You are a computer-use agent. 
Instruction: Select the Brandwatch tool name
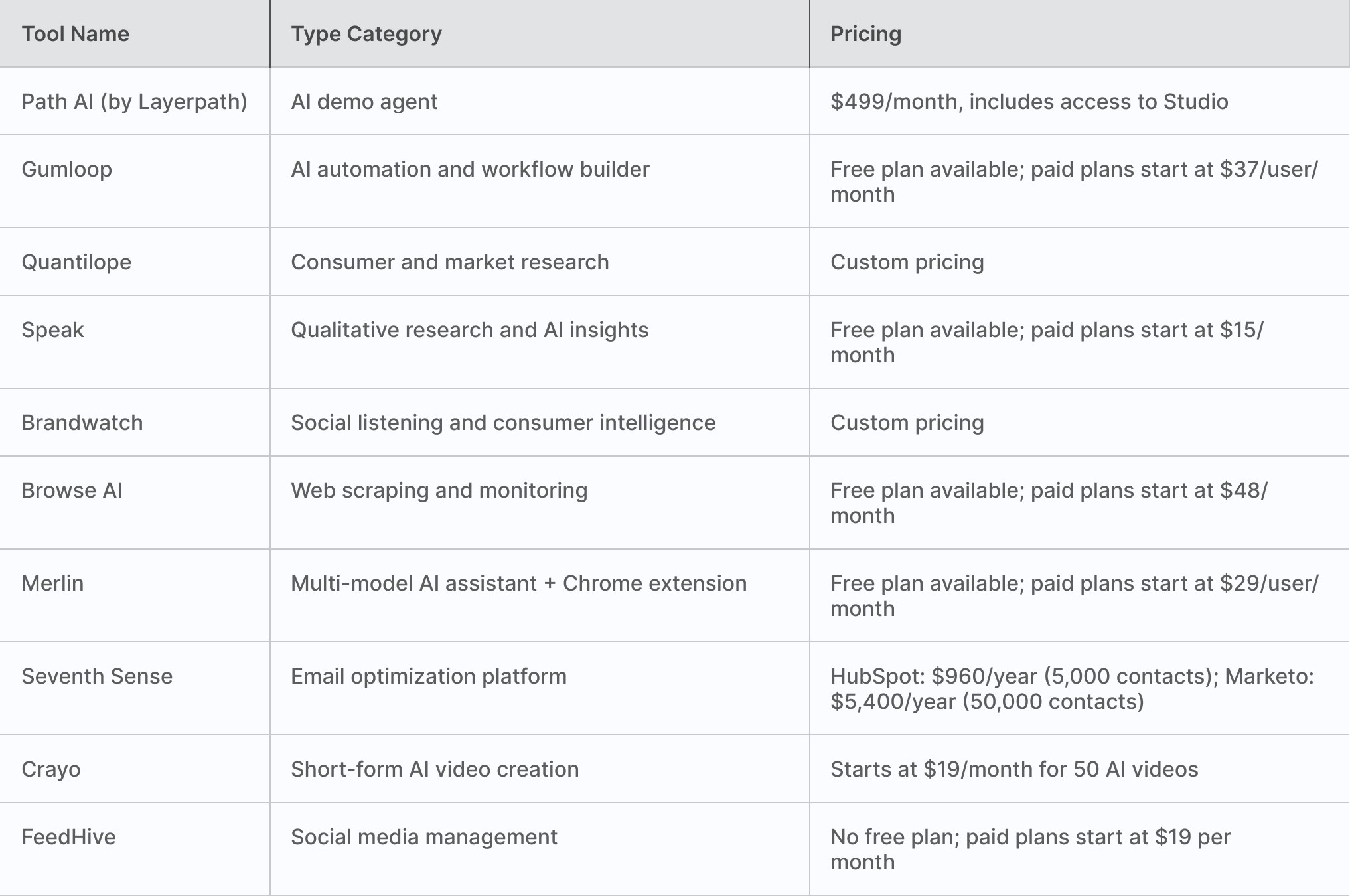coord(82,423)
